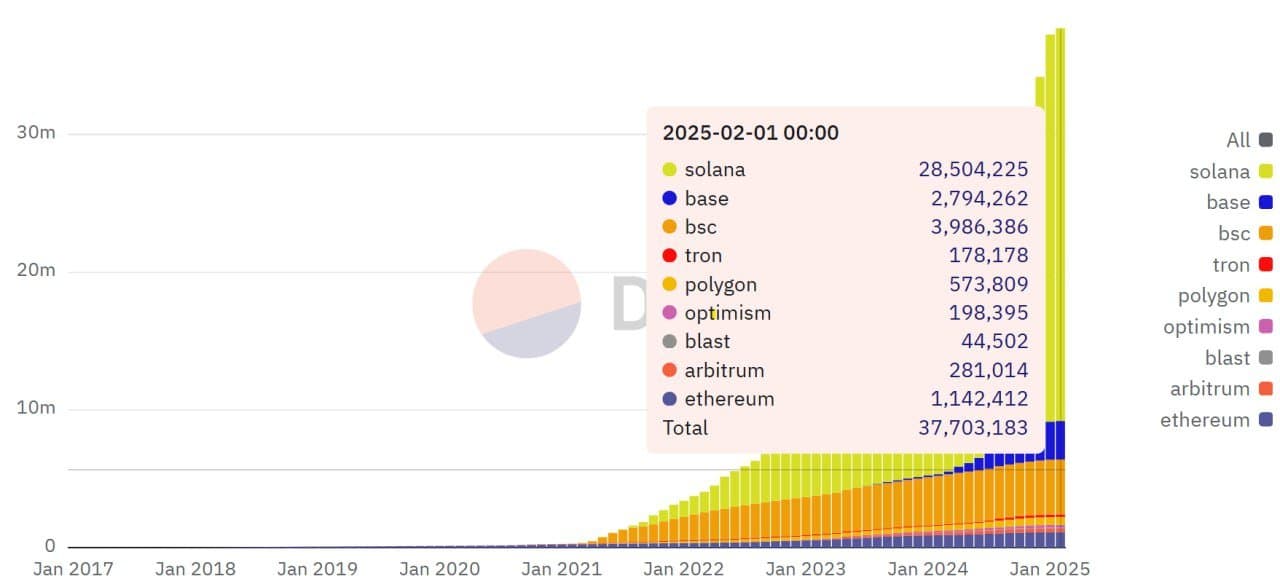Click the Total label in the tooltip
The image size is (1280, 576).
pos(685,428)
